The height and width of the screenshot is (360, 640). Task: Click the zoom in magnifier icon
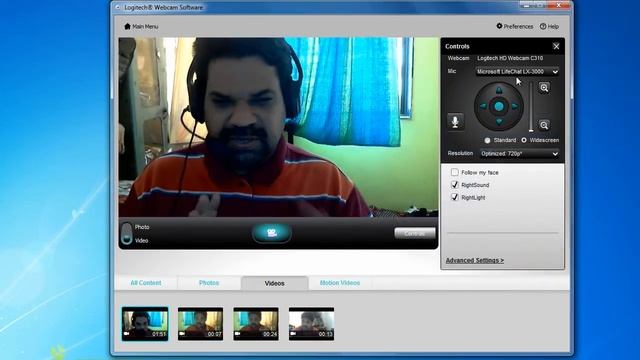click(544, 88)
